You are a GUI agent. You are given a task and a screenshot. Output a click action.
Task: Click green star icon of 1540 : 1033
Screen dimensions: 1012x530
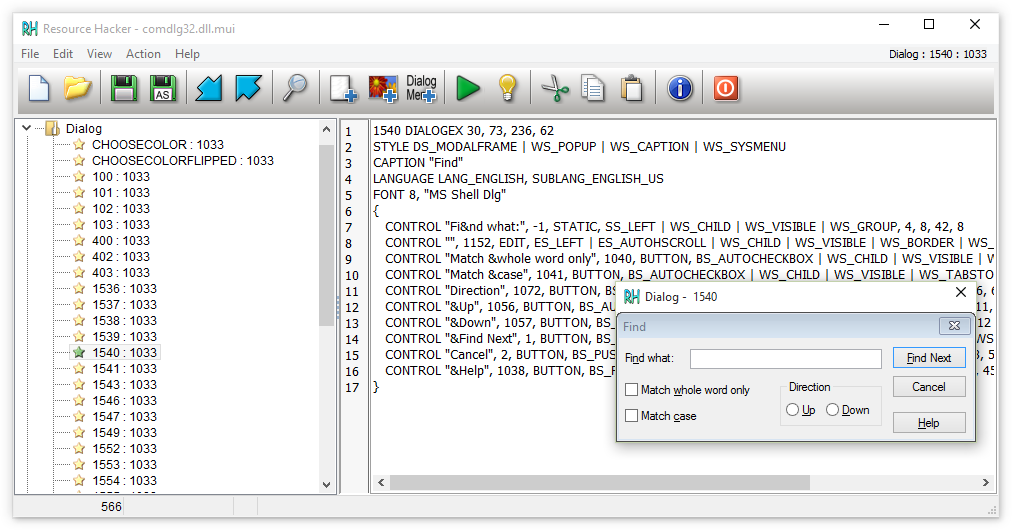click(x=79, y=352)
